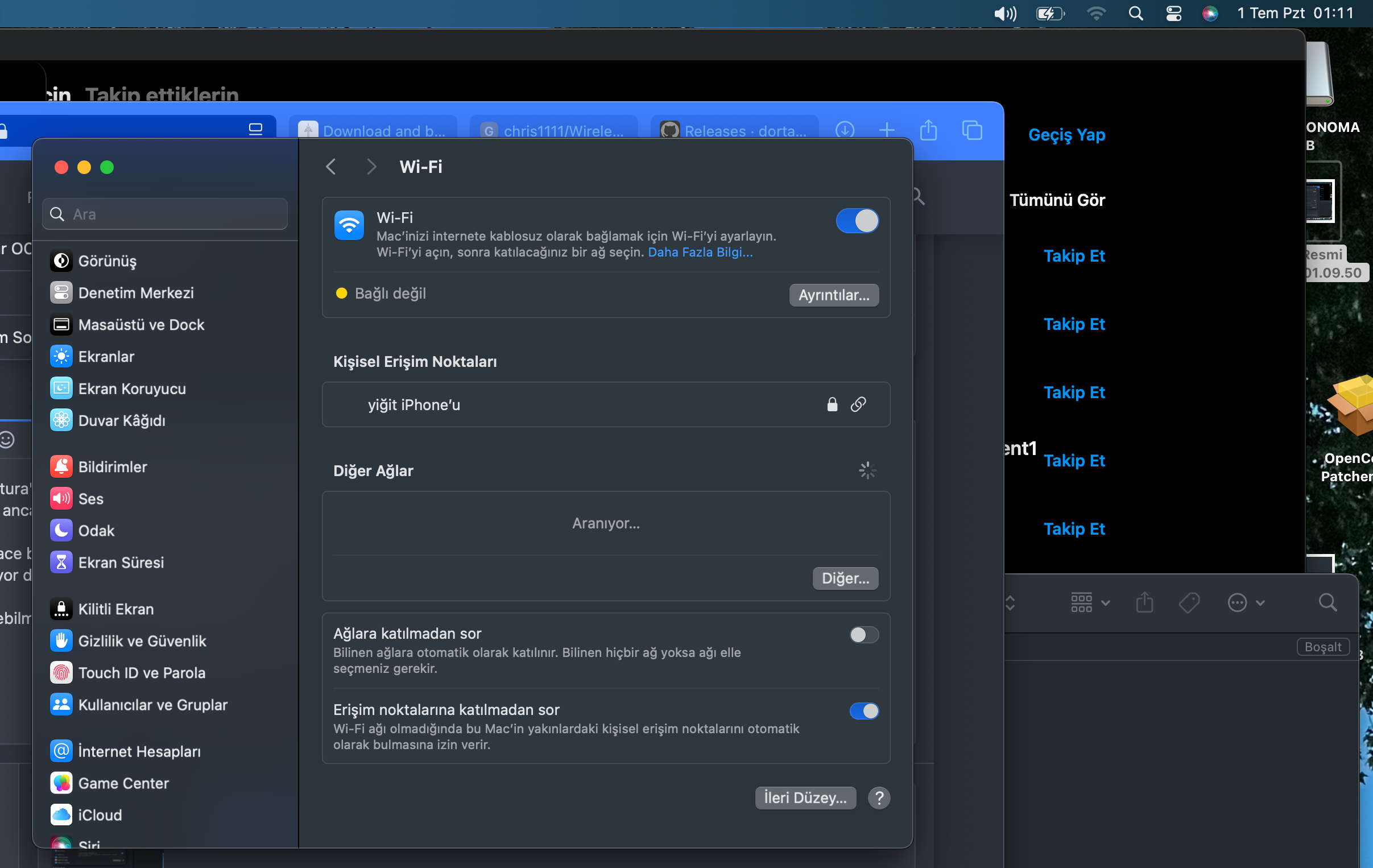The height and width of the screenshot is (868, 1373).
Task: Click the Touch ID ve Parola fingerprint icon
Action: tap(61, 673)
